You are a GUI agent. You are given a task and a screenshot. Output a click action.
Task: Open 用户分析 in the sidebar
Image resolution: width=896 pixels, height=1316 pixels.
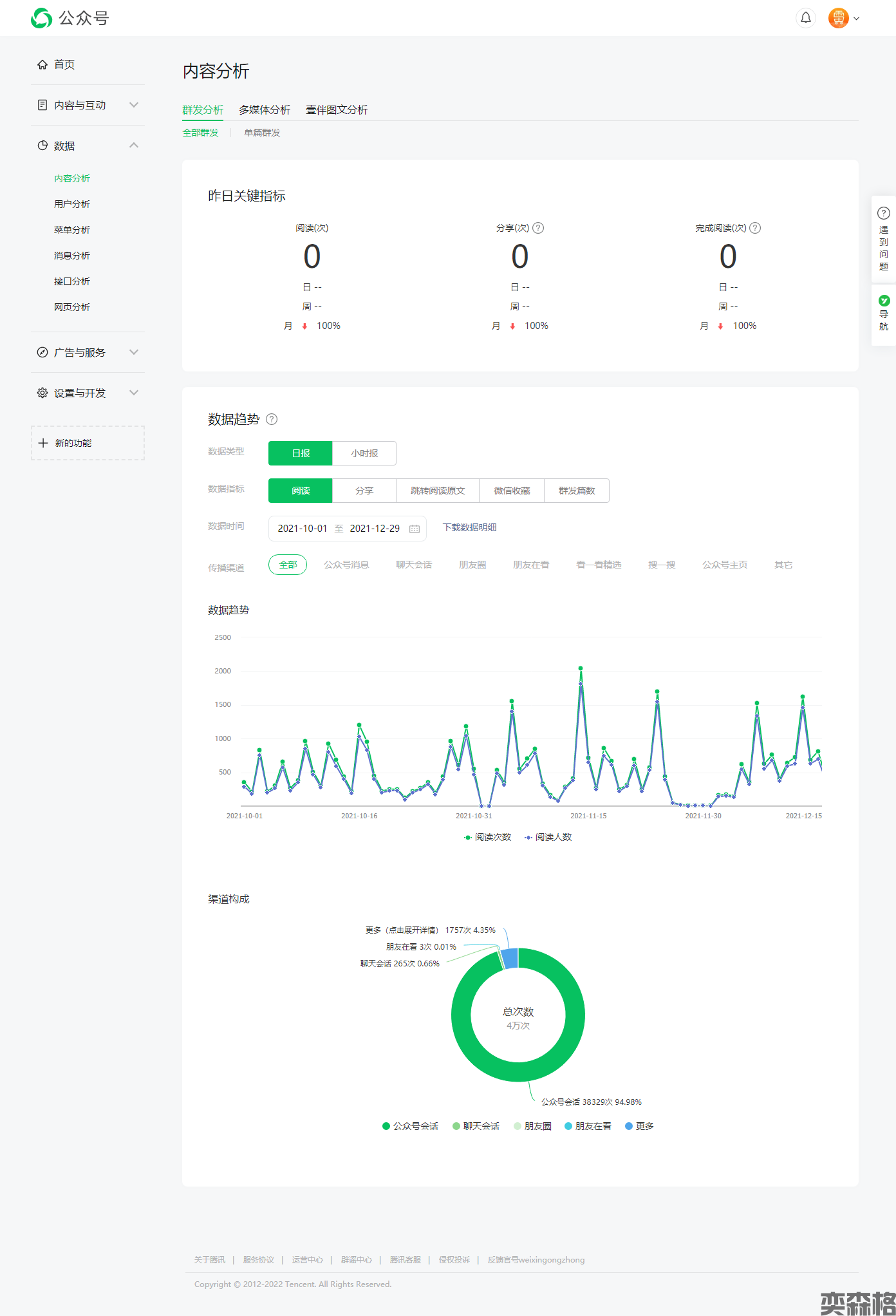point(72,204)
